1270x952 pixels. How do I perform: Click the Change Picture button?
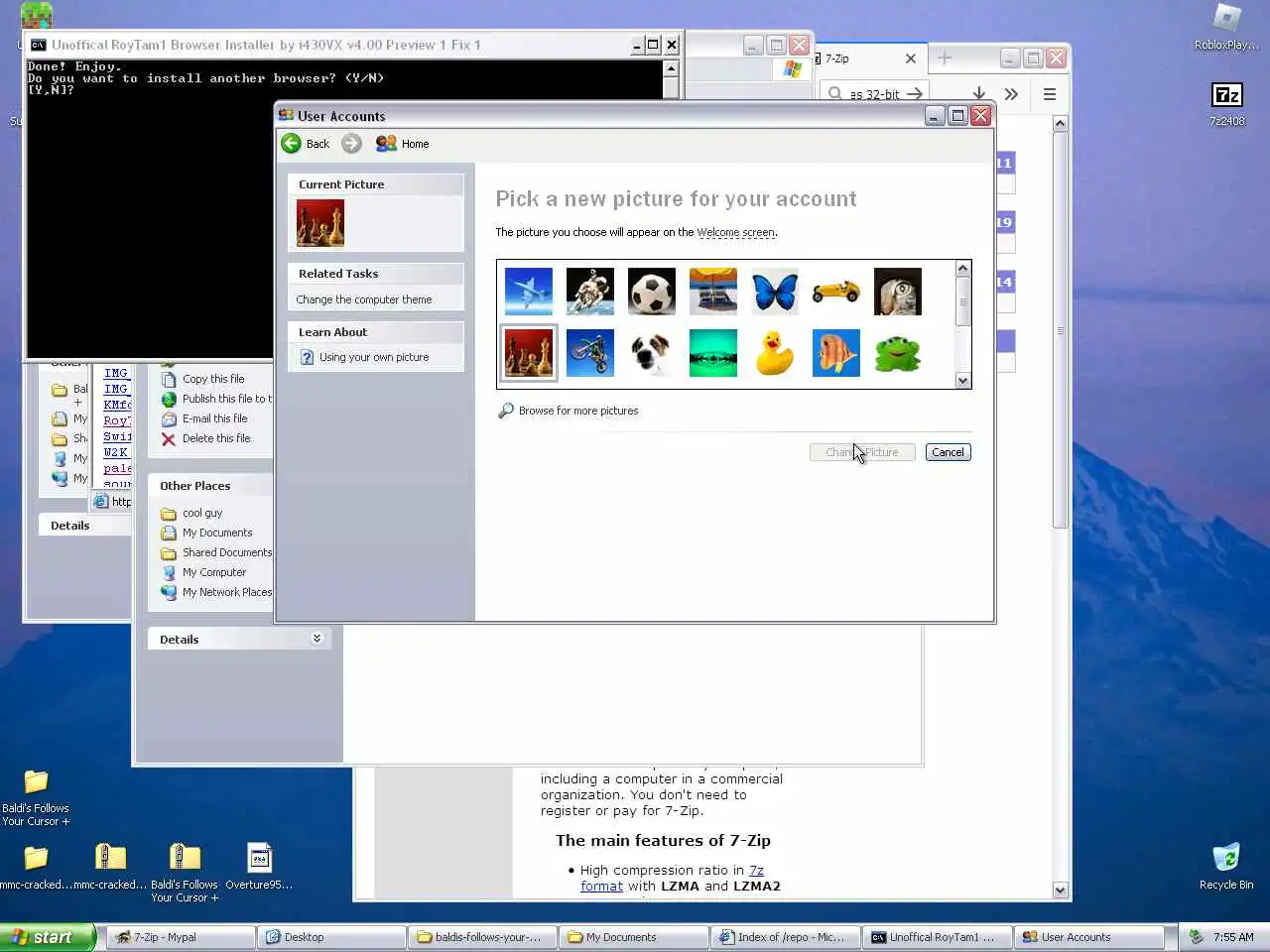pyautogui.click(x=862, y=452)
